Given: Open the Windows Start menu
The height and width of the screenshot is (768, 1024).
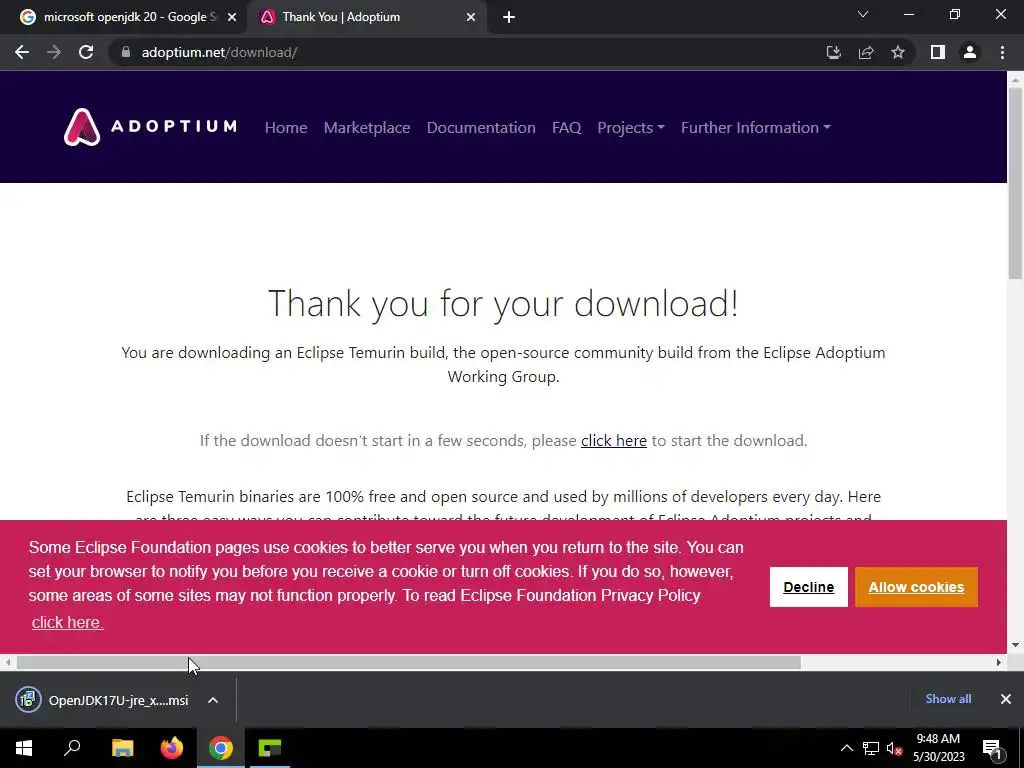Looking at the screenshot, I should [24, 748].
